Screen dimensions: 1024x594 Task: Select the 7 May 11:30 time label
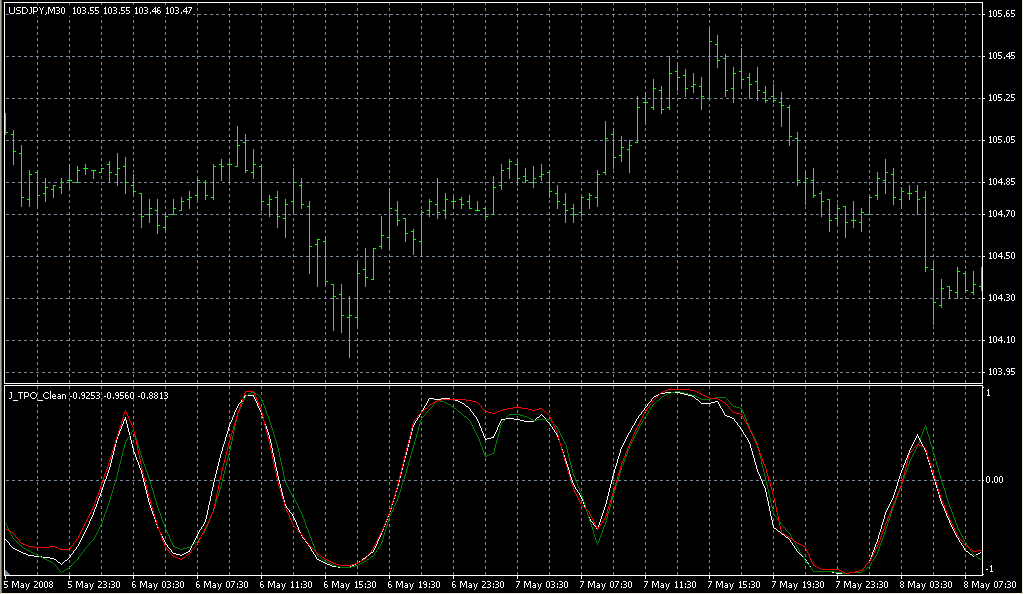click(670, 585)
